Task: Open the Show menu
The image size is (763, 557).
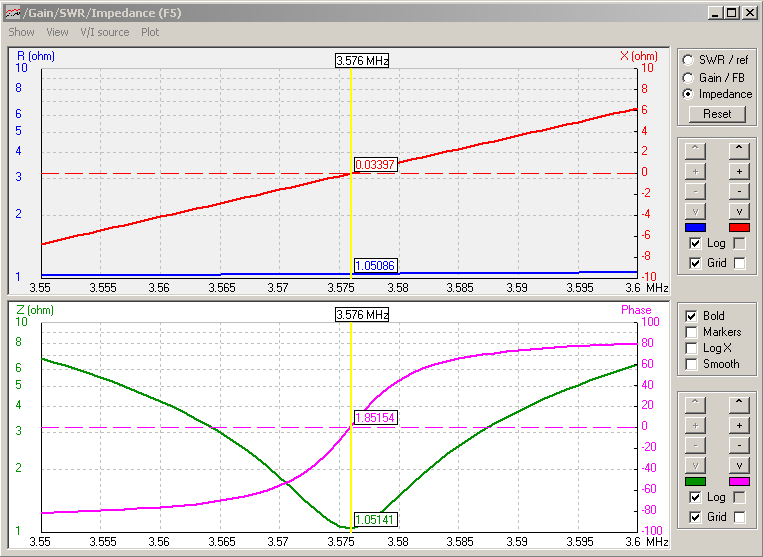Action: pos(21,32)
